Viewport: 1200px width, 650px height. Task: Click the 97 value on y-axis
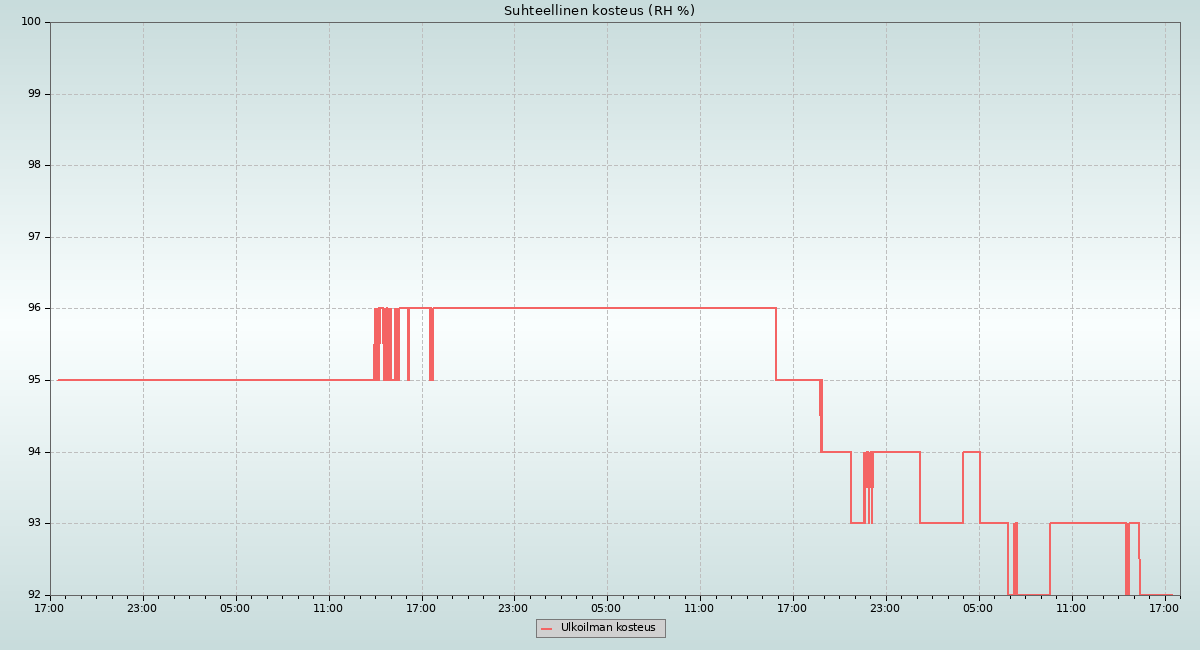coord(34,237)
